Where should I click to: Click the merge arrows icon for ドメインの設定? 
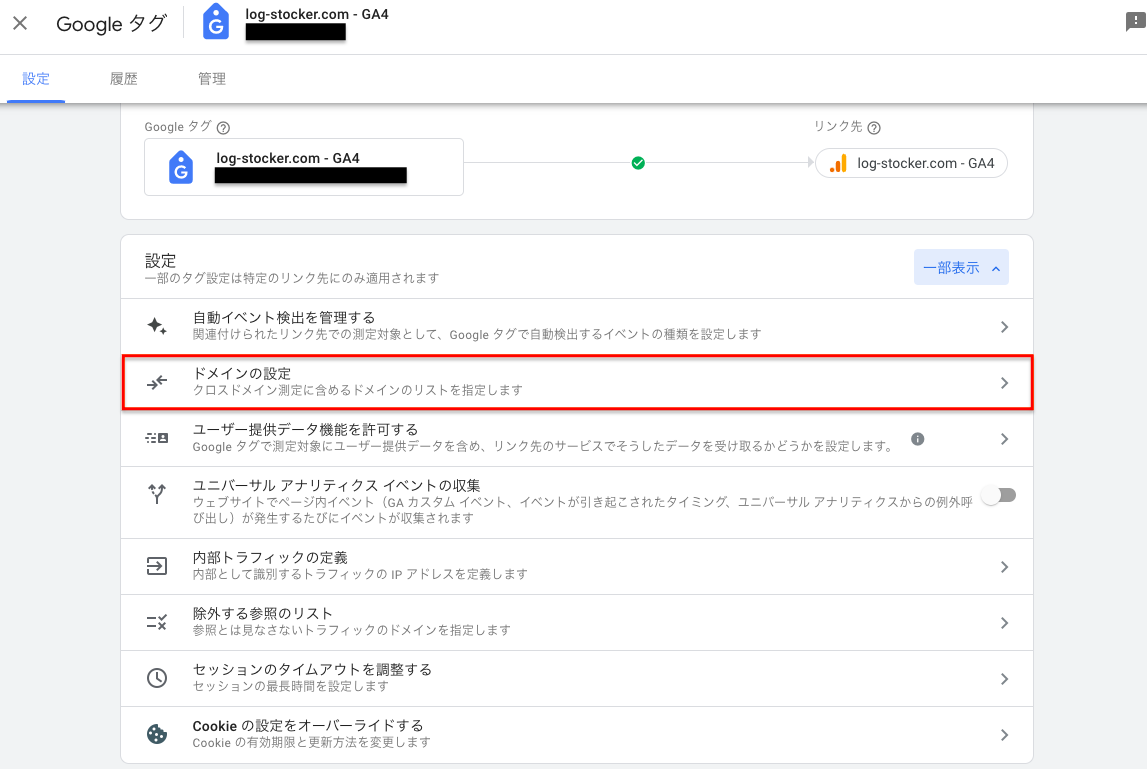(157, 382)
